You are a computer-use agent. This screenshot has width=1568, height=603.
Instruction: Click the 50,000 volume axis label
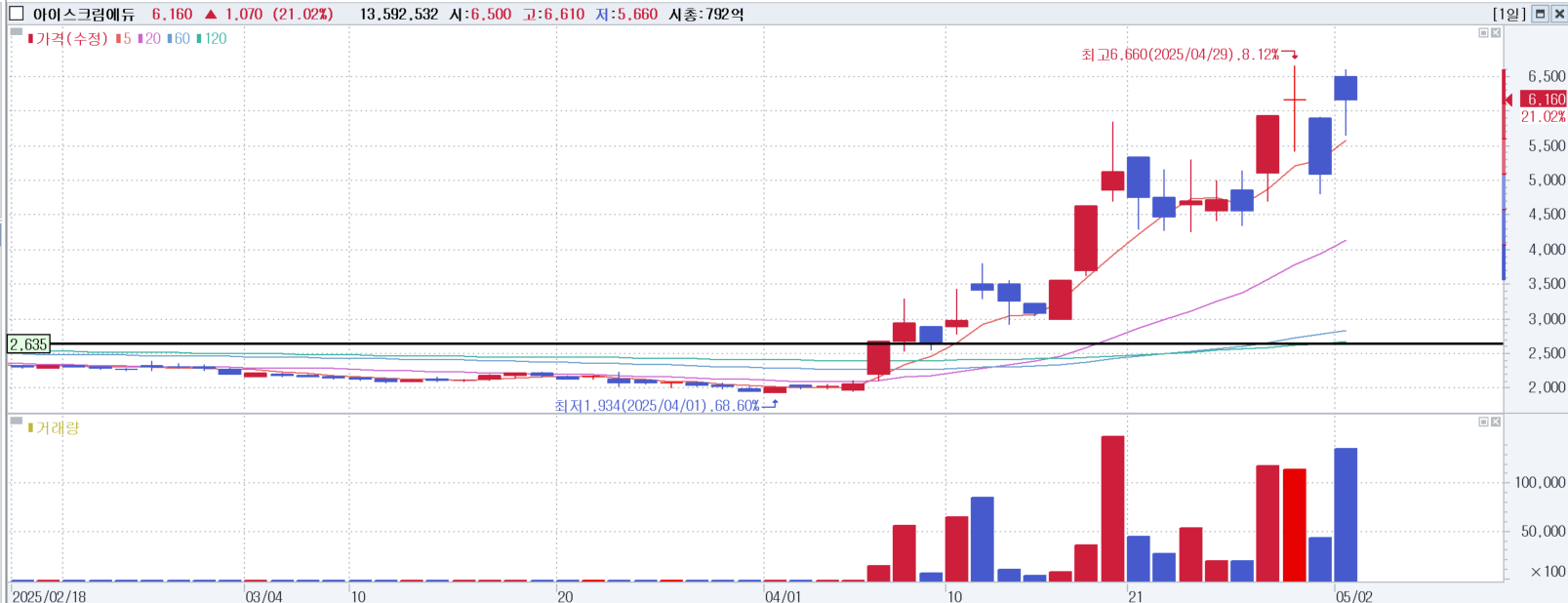coord(1544,531)
